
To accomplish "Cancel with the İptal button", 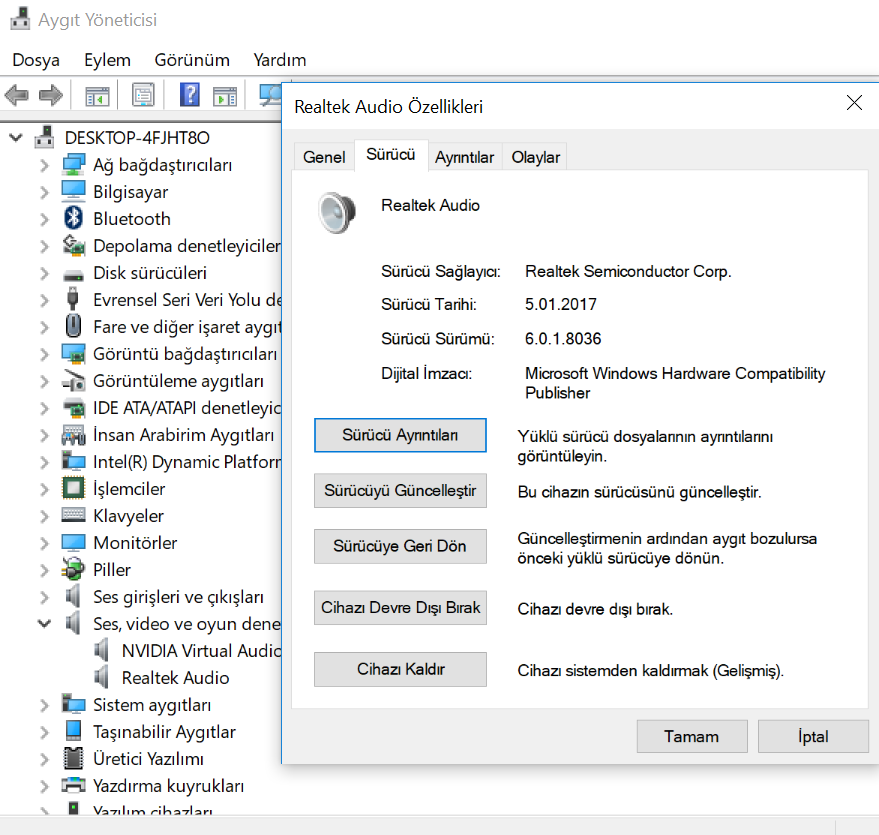I will pos(813,736).
